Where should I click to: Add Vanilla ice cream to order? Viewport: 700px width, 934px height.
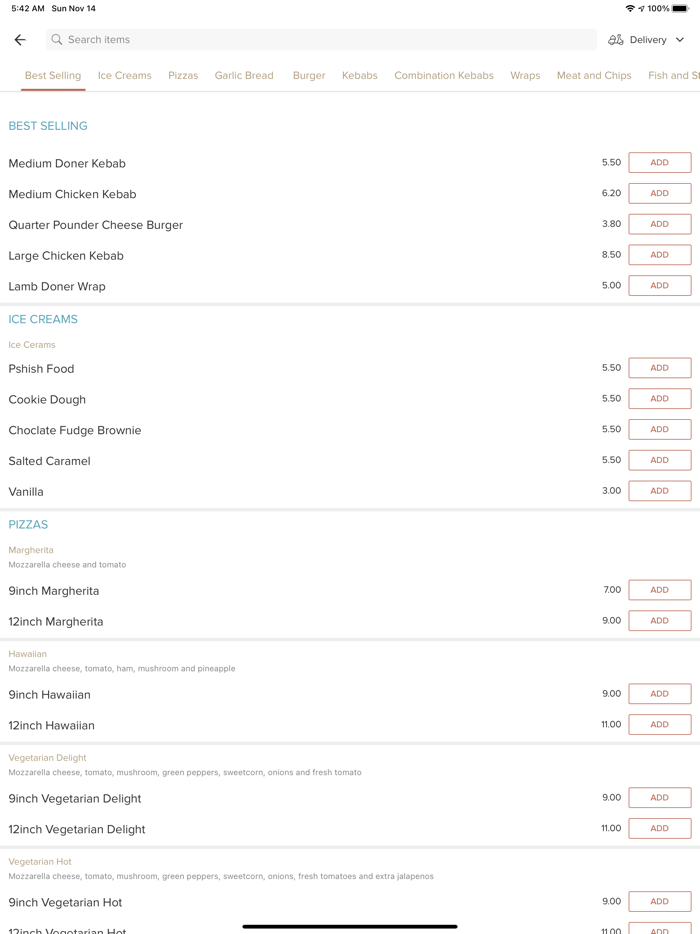[659, 491]
